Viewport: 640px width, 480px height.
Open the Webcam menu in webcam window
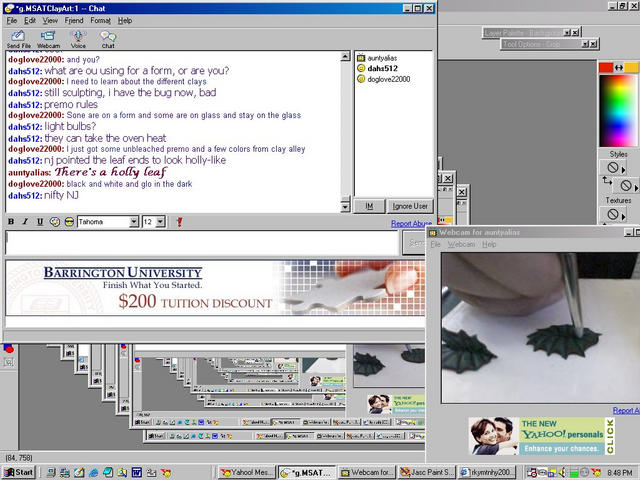point(461,244)
